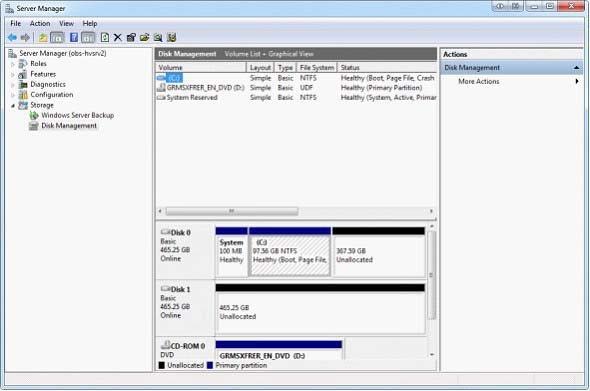The width and height of the screenshot is (590, 391).
Task: Click the volume list horizontal scrollbar thumb
Action: tap(232, 211)
